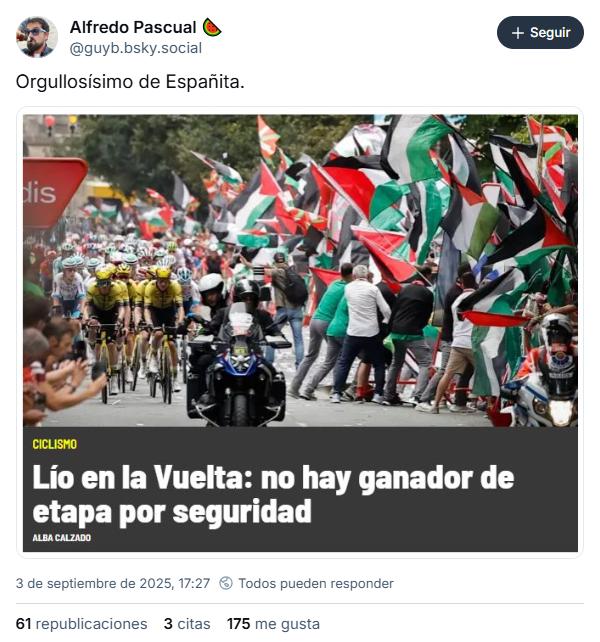Viewport: 600px width, 642px height.
Task: Open headline 'Lío en la Vuelta'
Action: (273, 494)
